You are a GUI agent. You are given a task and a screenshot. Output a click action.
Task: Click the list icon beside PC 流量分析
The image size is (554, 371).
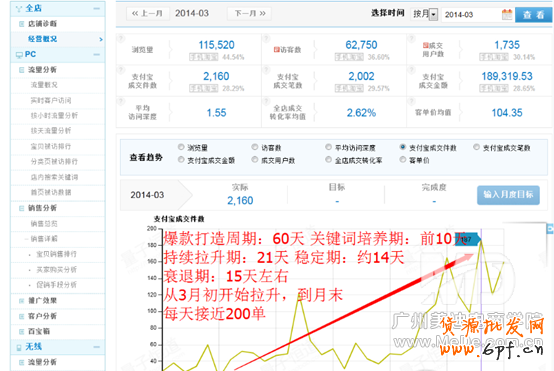coord(22,70)
